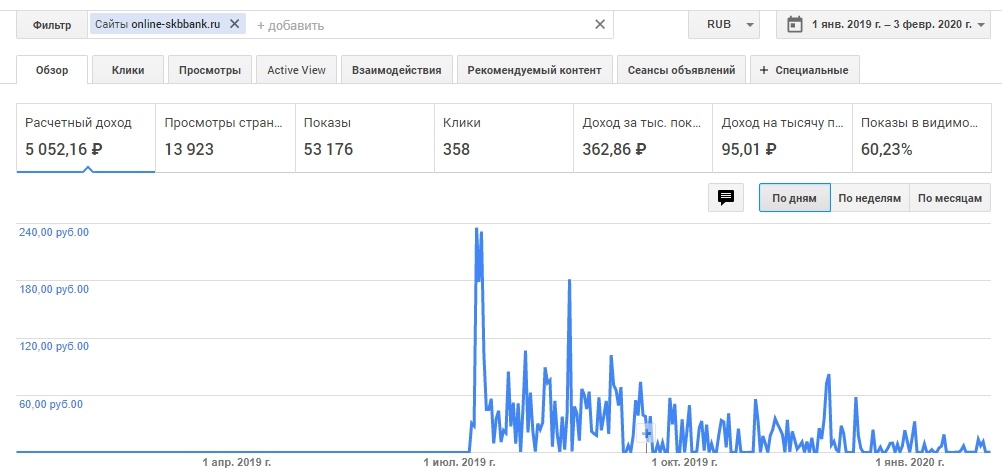Open the RUB currency dropdown
The width and height of the screenshot is (1002, 469).
pyautogui.click(x=724, y=25)
